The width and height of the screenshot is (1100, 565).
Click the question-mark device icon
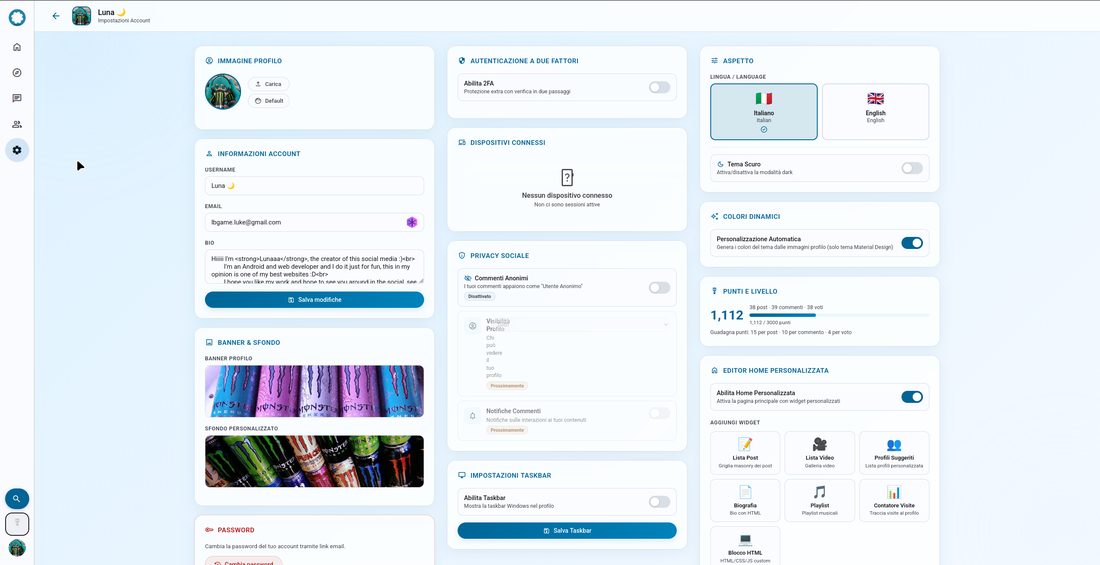coord(567,178)
